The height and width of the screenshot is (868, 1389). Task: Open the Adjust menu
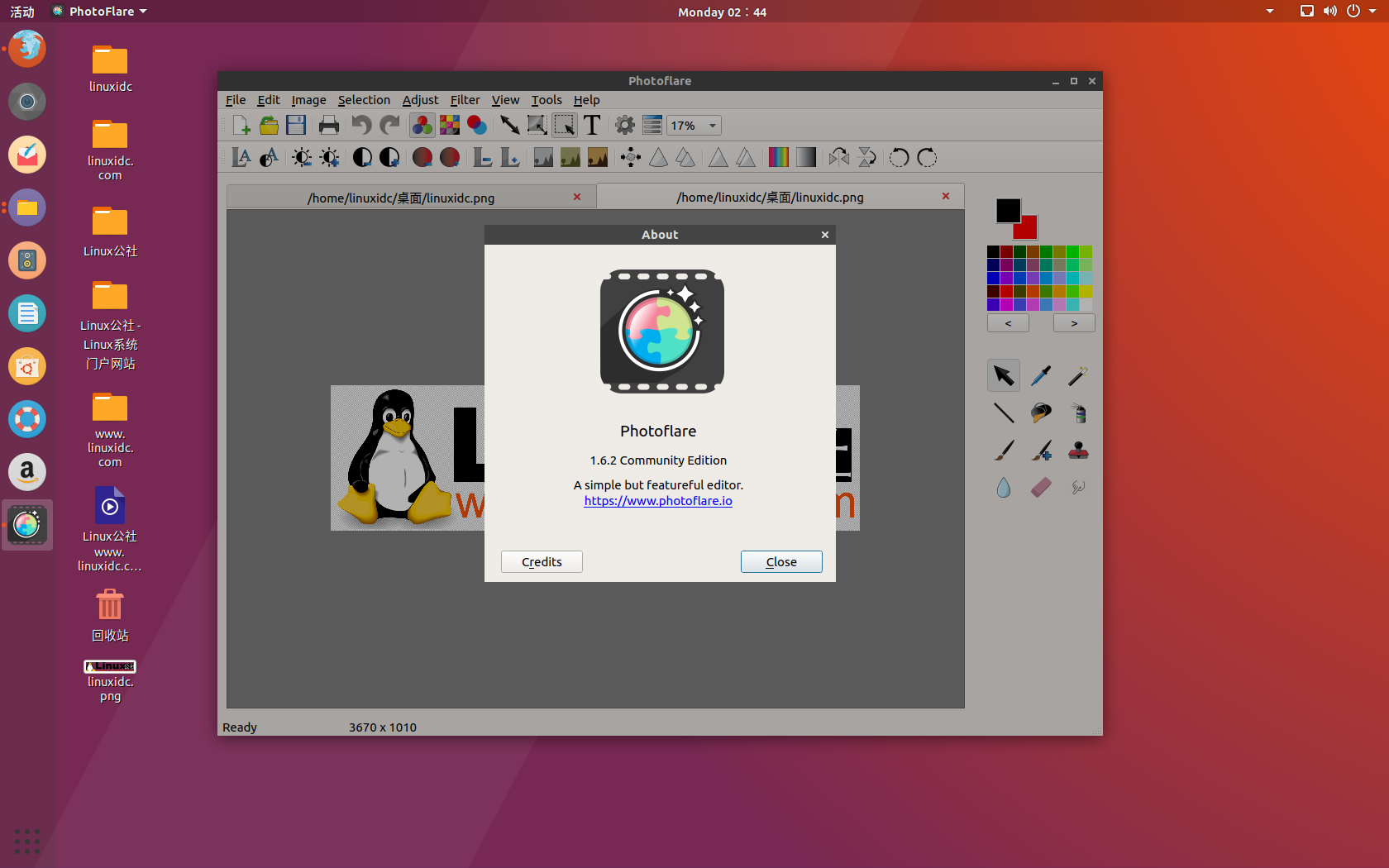[420, 100]
